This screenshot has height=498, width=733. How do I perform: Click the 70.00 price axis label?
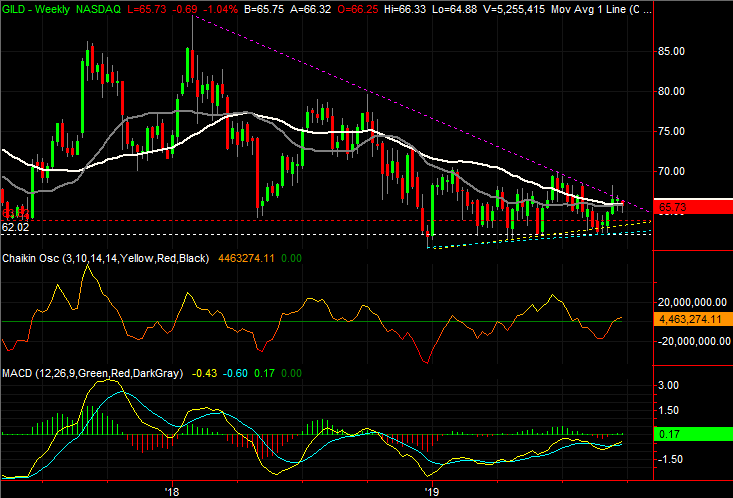(x=671, y=172)
